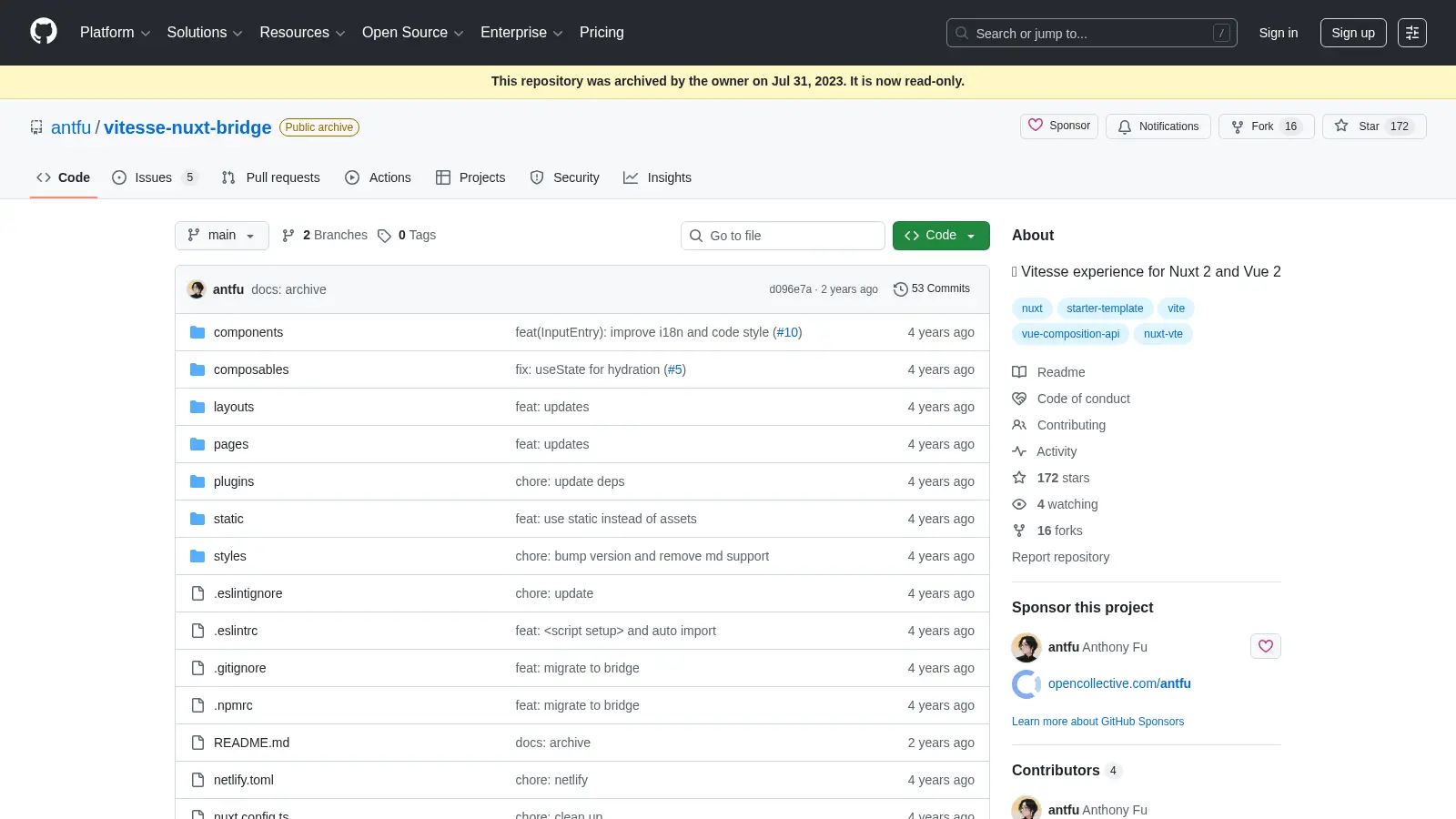Open the layouts folder icon
This screenshot has height=819, width=1456.
coord(197,407)
